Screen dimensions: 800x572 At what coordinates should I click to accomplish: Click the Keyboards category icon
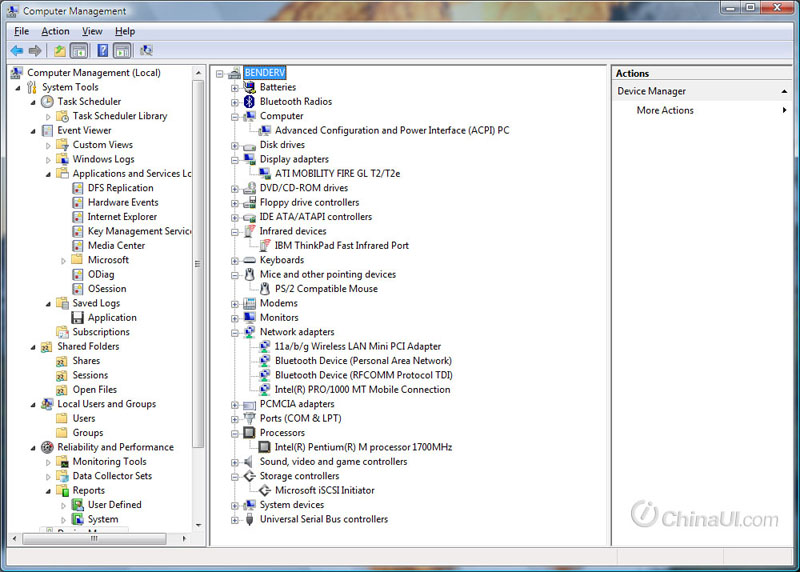click(249, 260)
